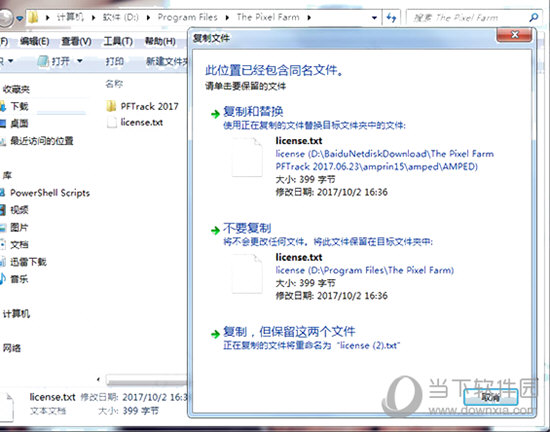Choose 复制，但保留这两个文件 option
Image resolution: width=550 pixels, height=432 pixels.
[x=289, y=332]
